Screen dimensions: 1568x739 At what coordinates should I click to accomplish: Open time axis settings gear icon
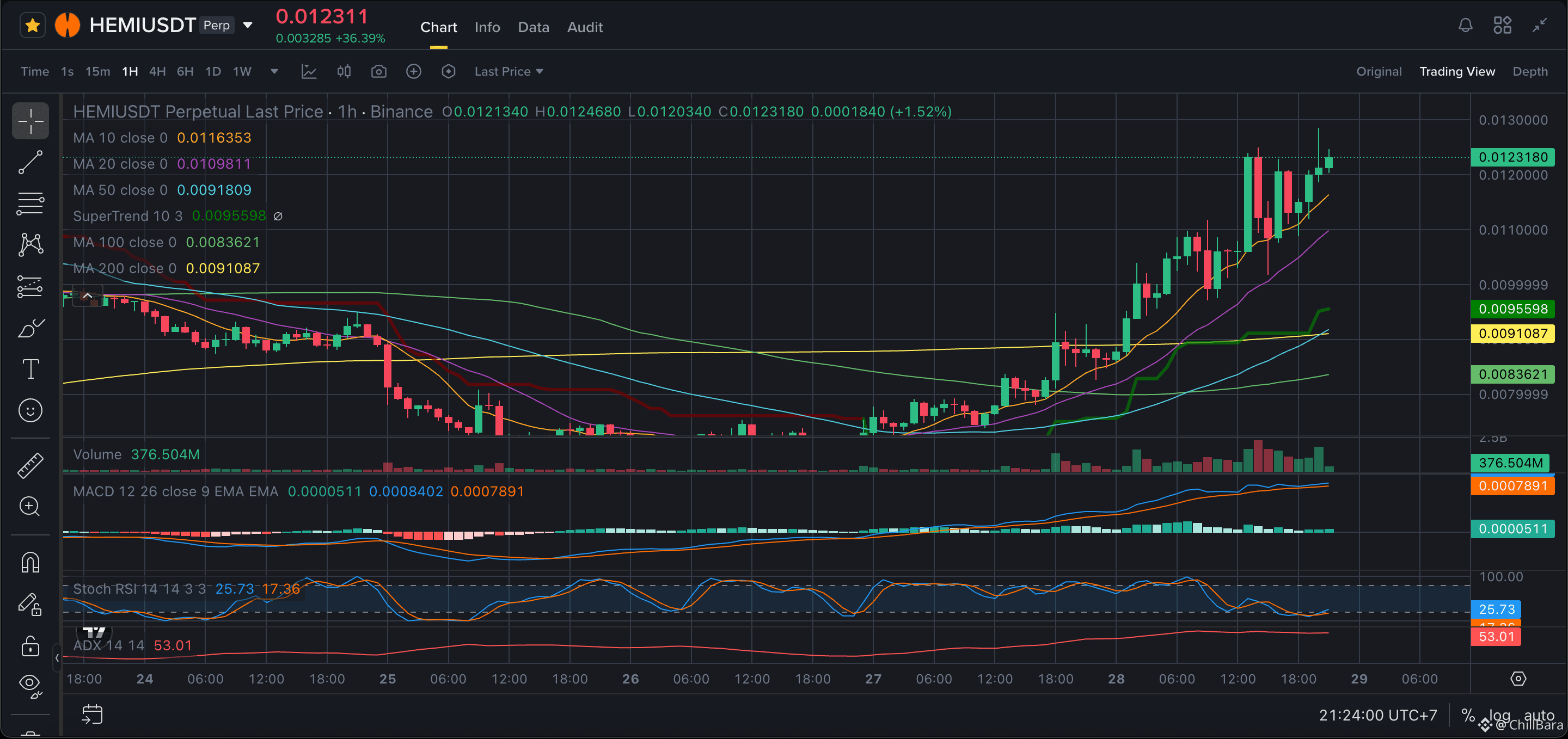(x=1518, y=679)
